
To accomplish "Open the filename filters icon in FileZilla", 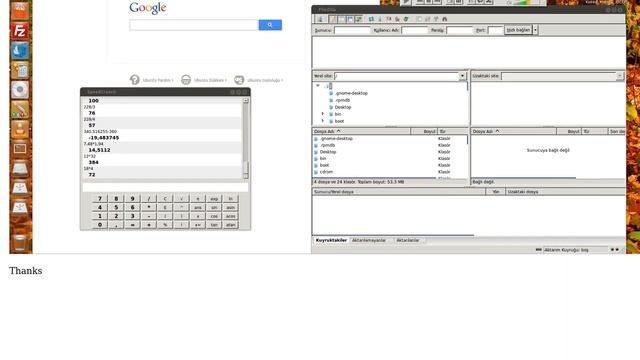I will tap(419, 19).
